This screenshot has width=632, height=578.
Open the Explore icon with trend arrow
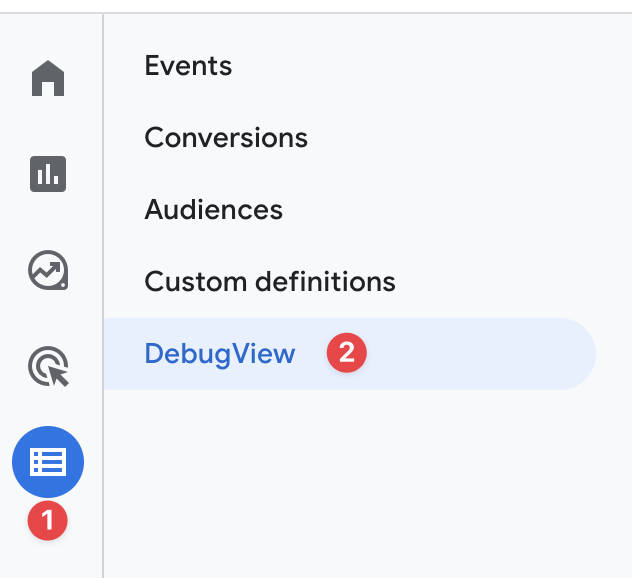click(x=48, y=270)
